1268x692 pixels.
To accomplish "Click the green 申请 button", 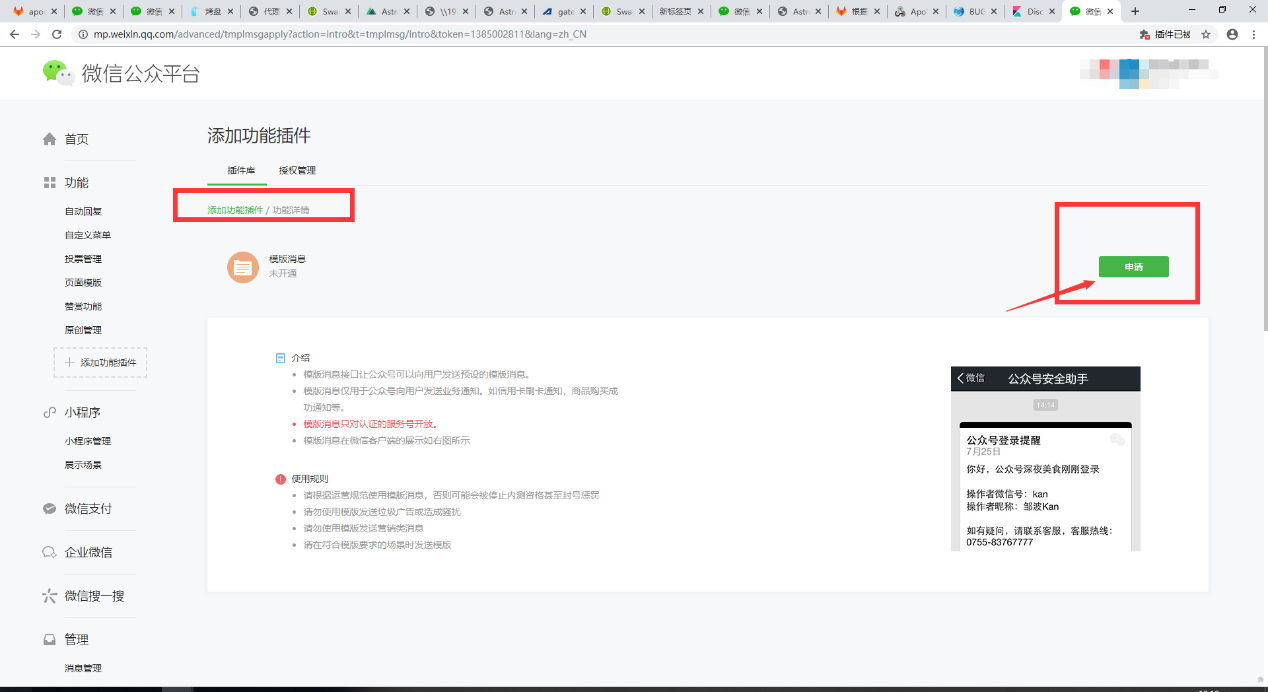I will click(x=1133, y=267).
